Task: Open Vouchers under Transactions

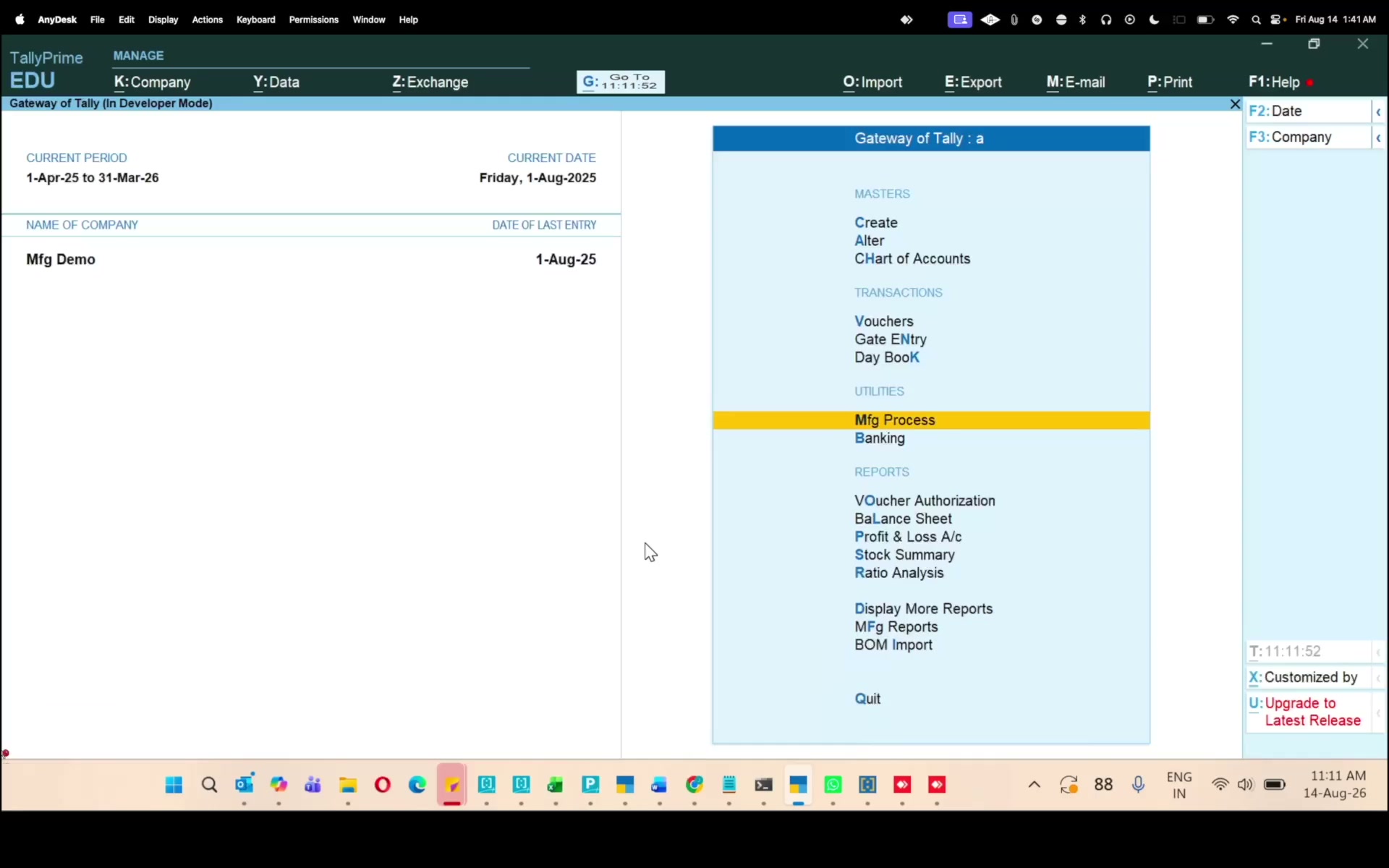Action: 884,321
